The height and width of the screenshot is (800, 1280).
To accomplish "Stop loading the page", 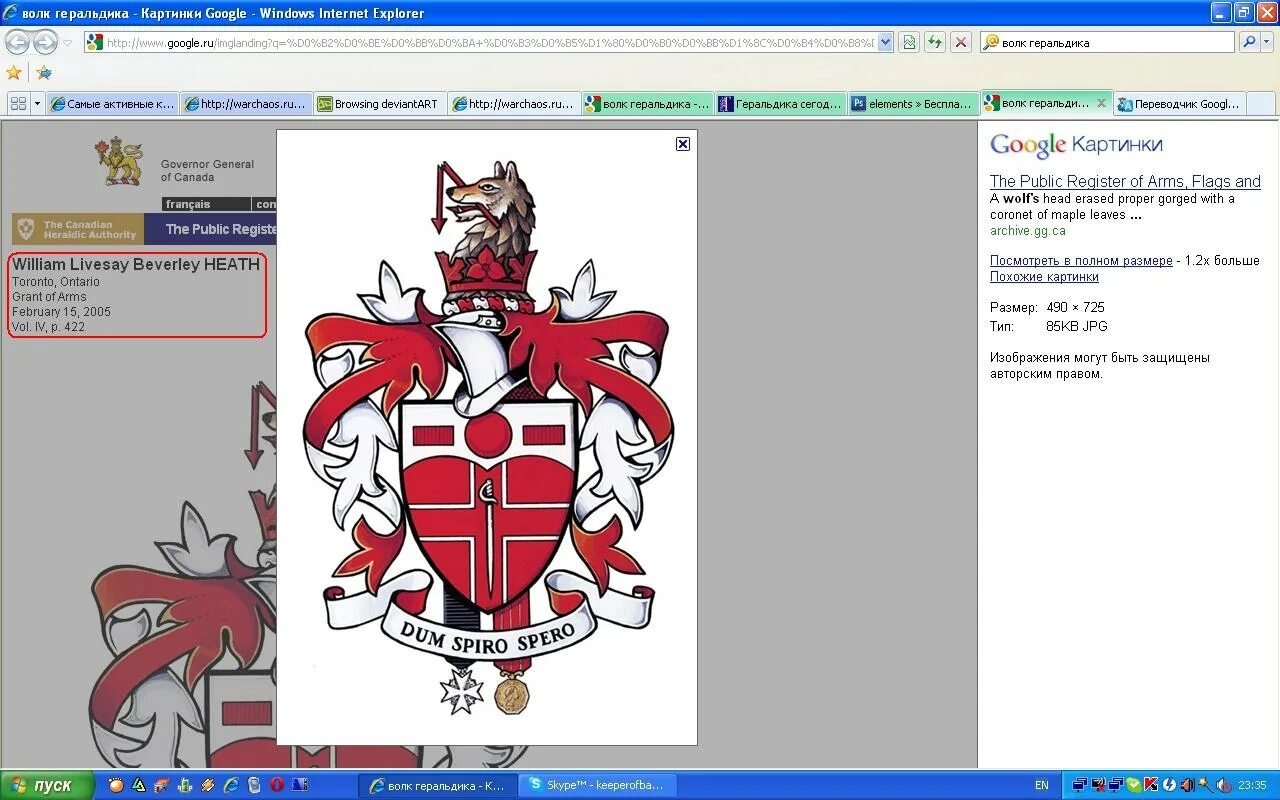I will click(961, 42).
